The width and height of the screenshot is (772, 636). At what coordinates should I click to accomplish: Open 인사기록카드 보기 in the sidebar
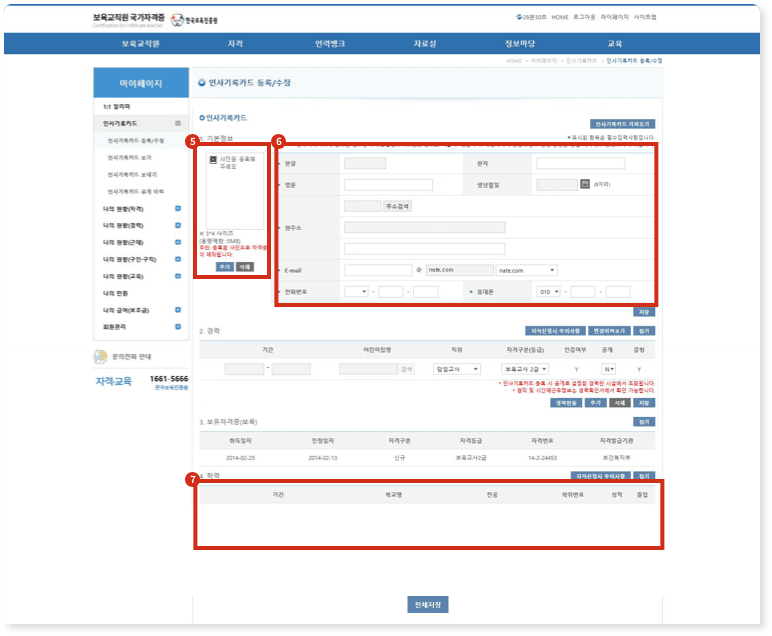pyautogui.click(x=130, y=158)
